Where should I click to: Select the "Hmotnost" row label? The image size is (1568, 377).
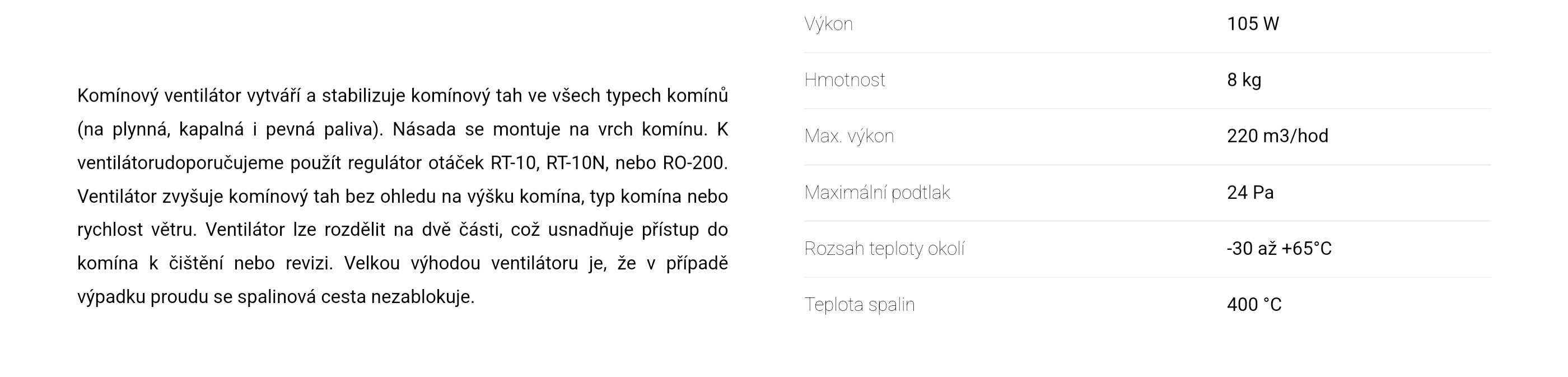click(844, 81)
